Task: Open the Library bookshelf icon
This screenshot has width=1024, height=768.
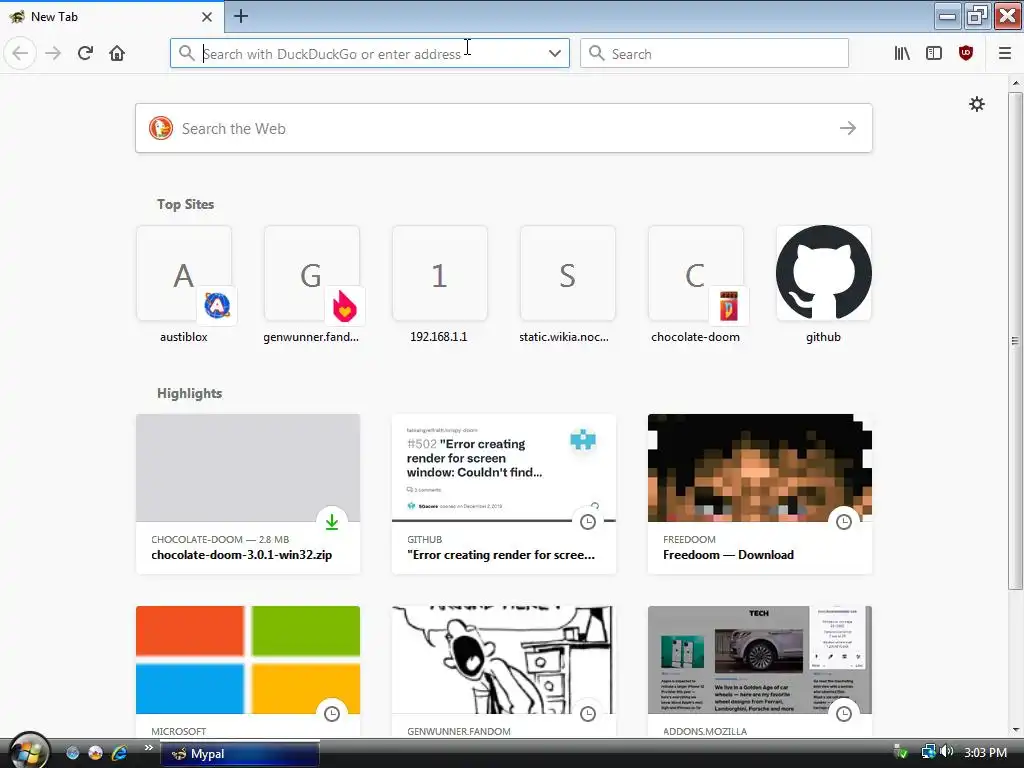Action: pos(902,53)
